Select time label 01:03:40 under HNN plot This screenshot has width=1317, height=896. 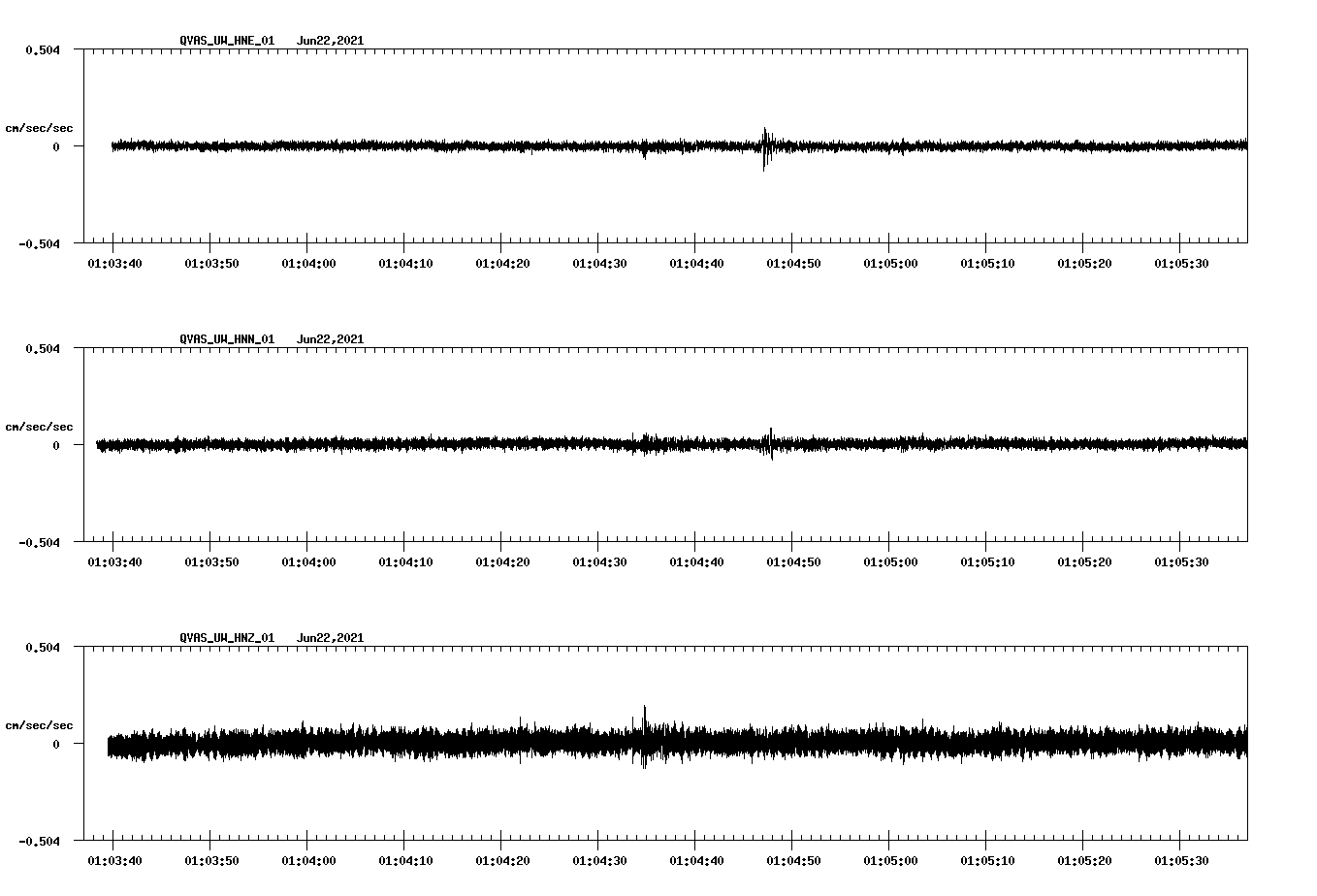point(114,562)
